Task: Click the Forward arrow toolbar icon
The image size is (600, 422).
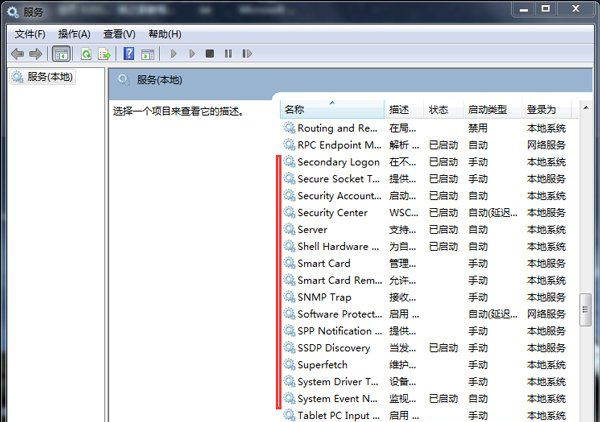Action: (x=36, y=54)
